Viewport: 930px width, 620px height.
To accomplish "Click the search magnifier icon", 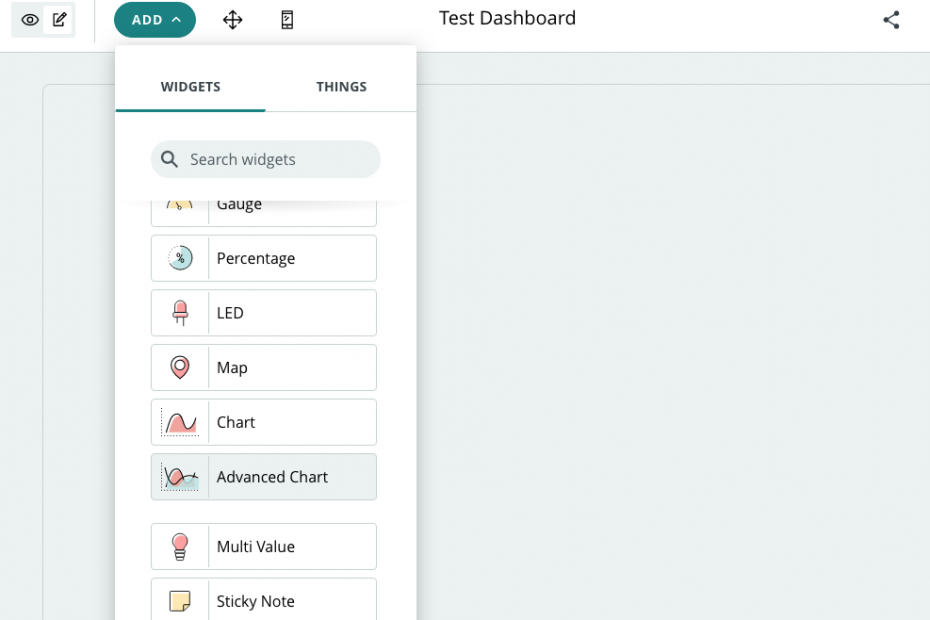I will (x=170, y=159).
